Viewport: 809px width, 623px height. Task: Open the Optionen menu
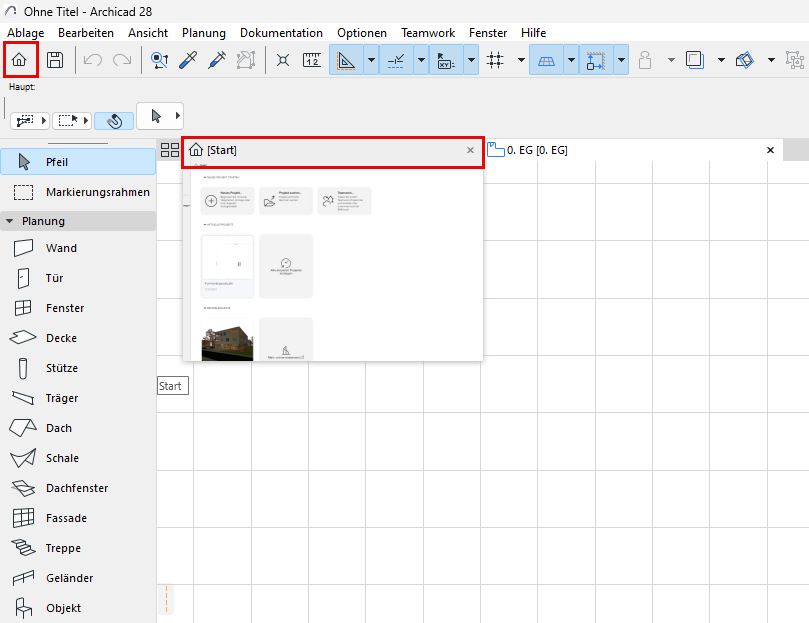coord(362,33)
